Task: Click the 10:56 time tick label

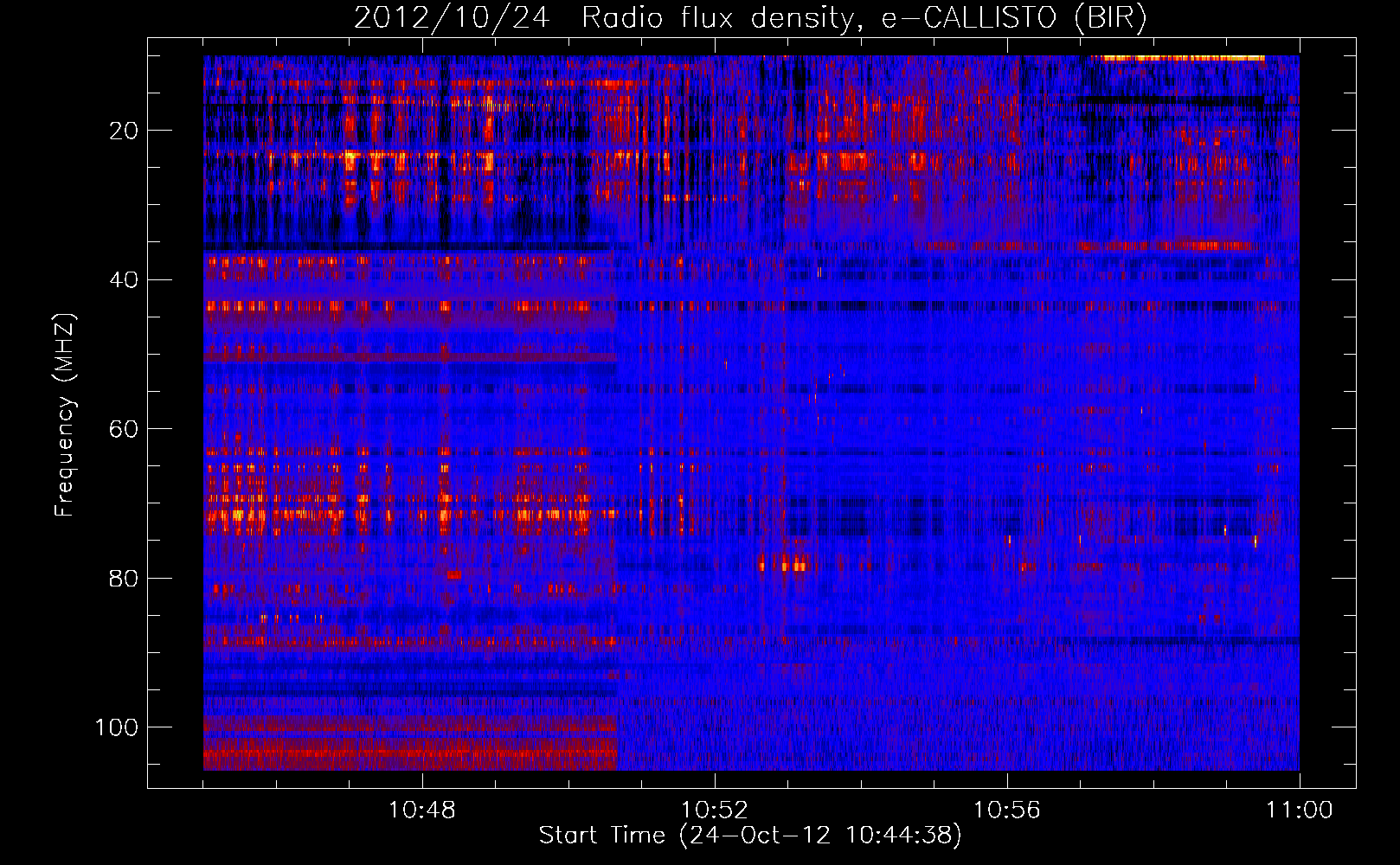Action: click(x=1007, y=811)
